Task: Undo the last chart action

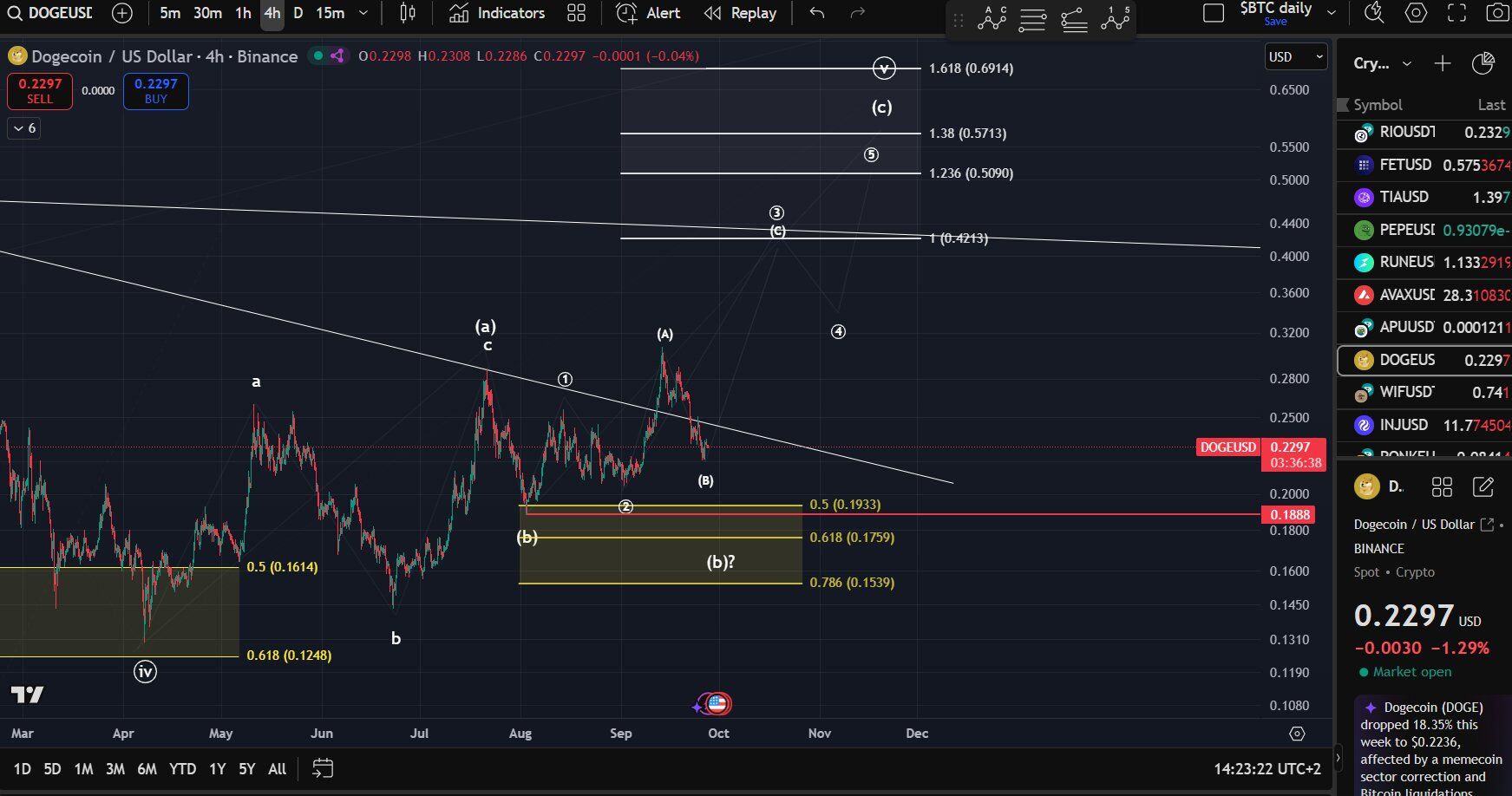Action: [x=815, y=13]
